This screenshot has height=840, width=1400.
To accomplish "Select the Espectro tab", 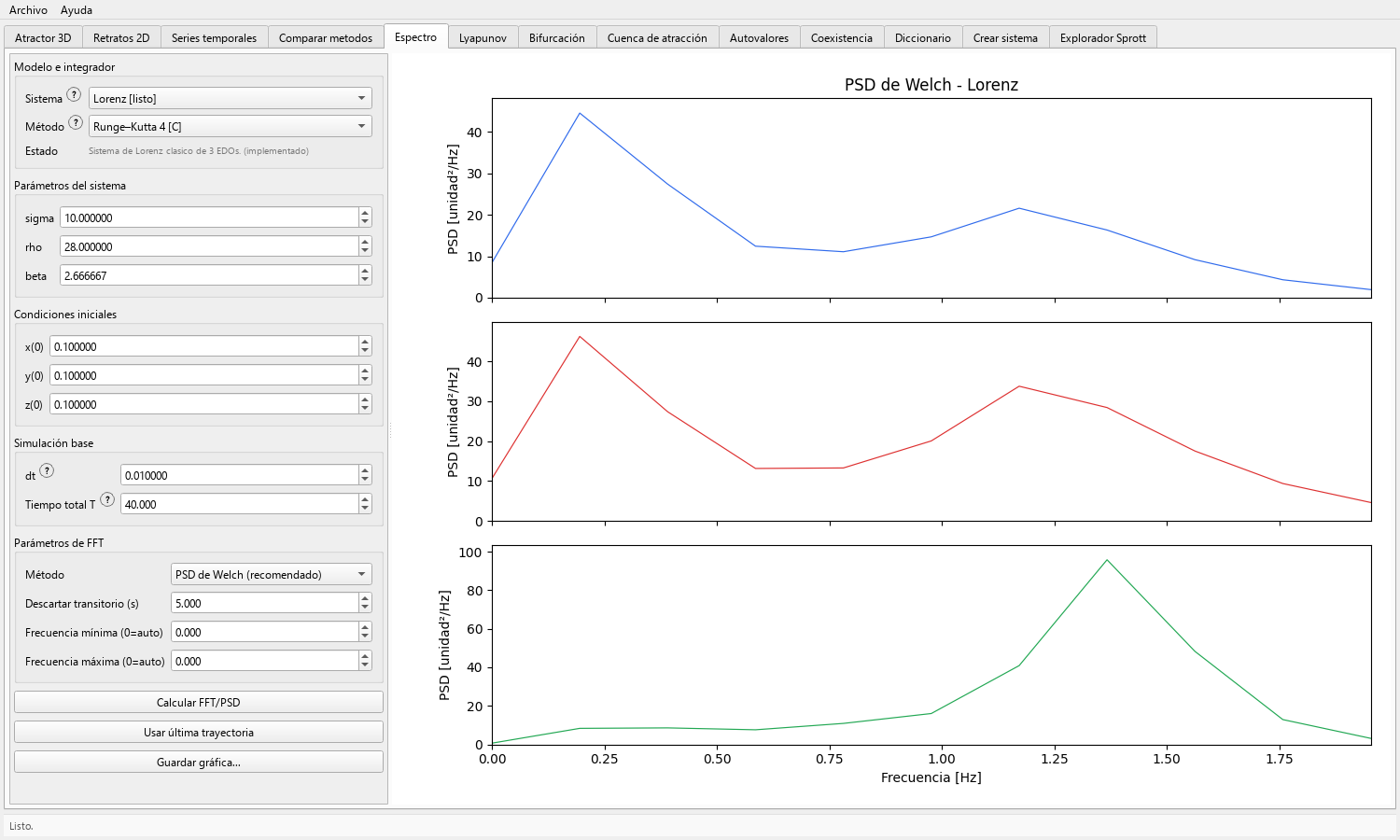I will point(415,37).
